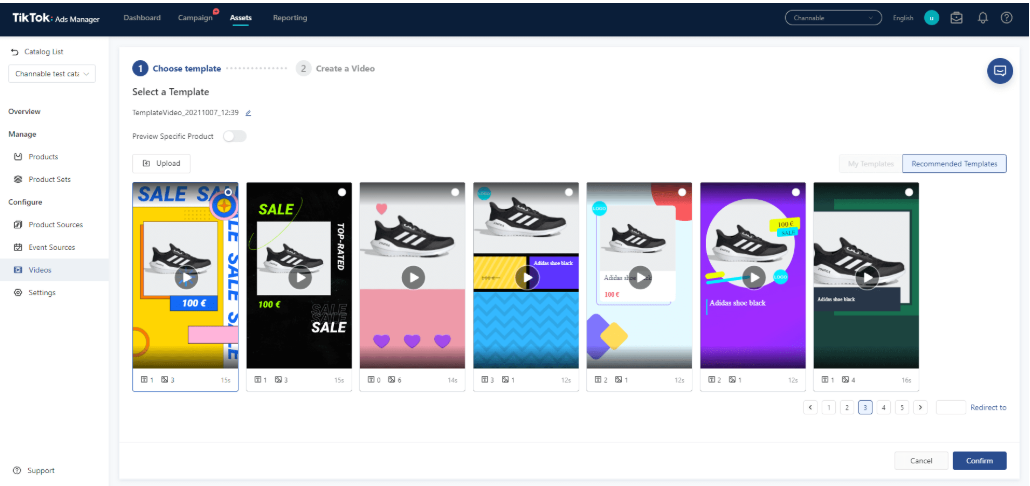1030x486 pixels.
Task: Click the Cancel button
Action: pyautogui.click(x=921, y=461)
